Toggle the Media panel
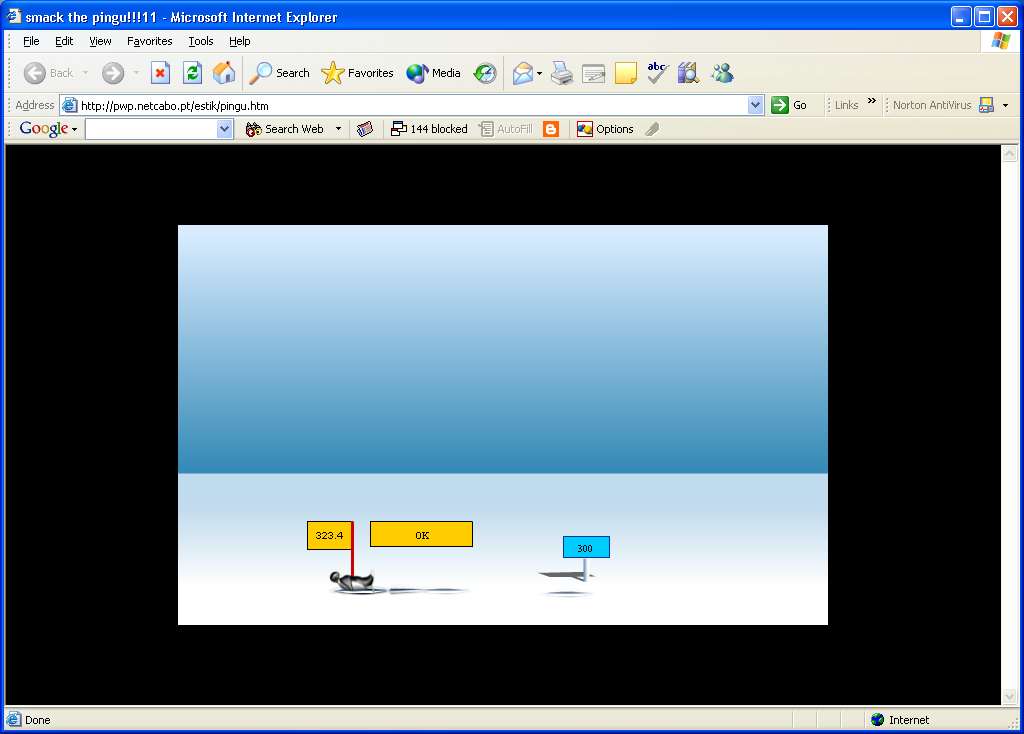This screenshot has width=1024, height=734. 433,73
